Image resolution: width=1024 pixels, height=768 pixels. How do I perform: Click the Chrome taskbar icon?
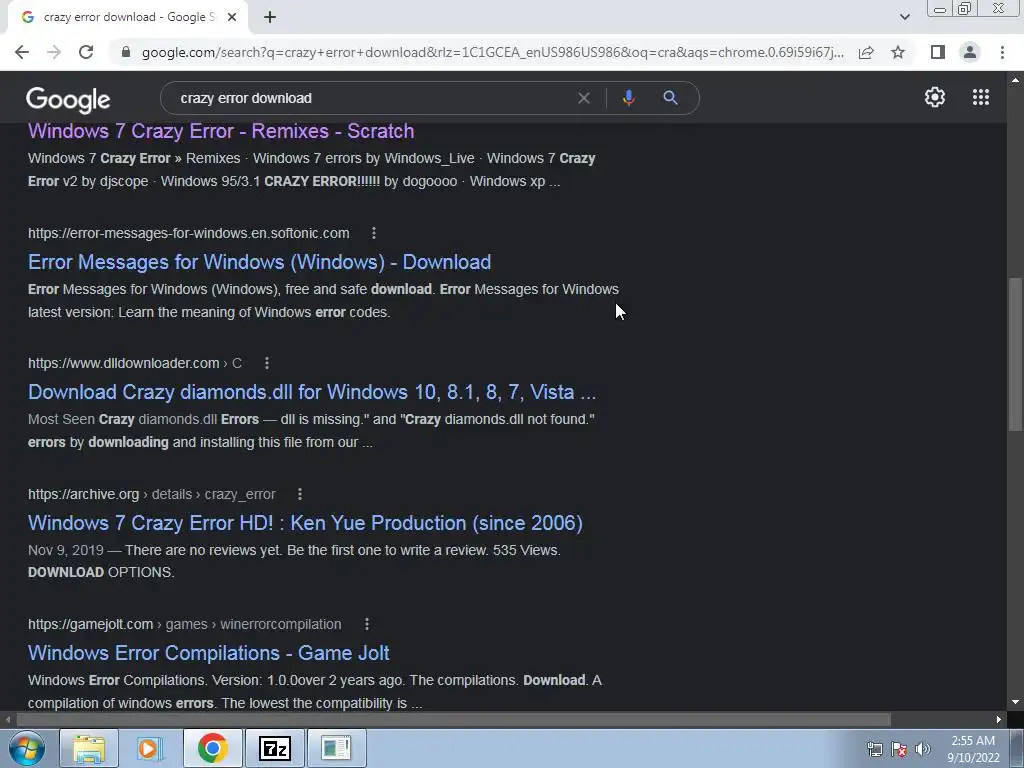pyautogui.click(x=212, y=748)
